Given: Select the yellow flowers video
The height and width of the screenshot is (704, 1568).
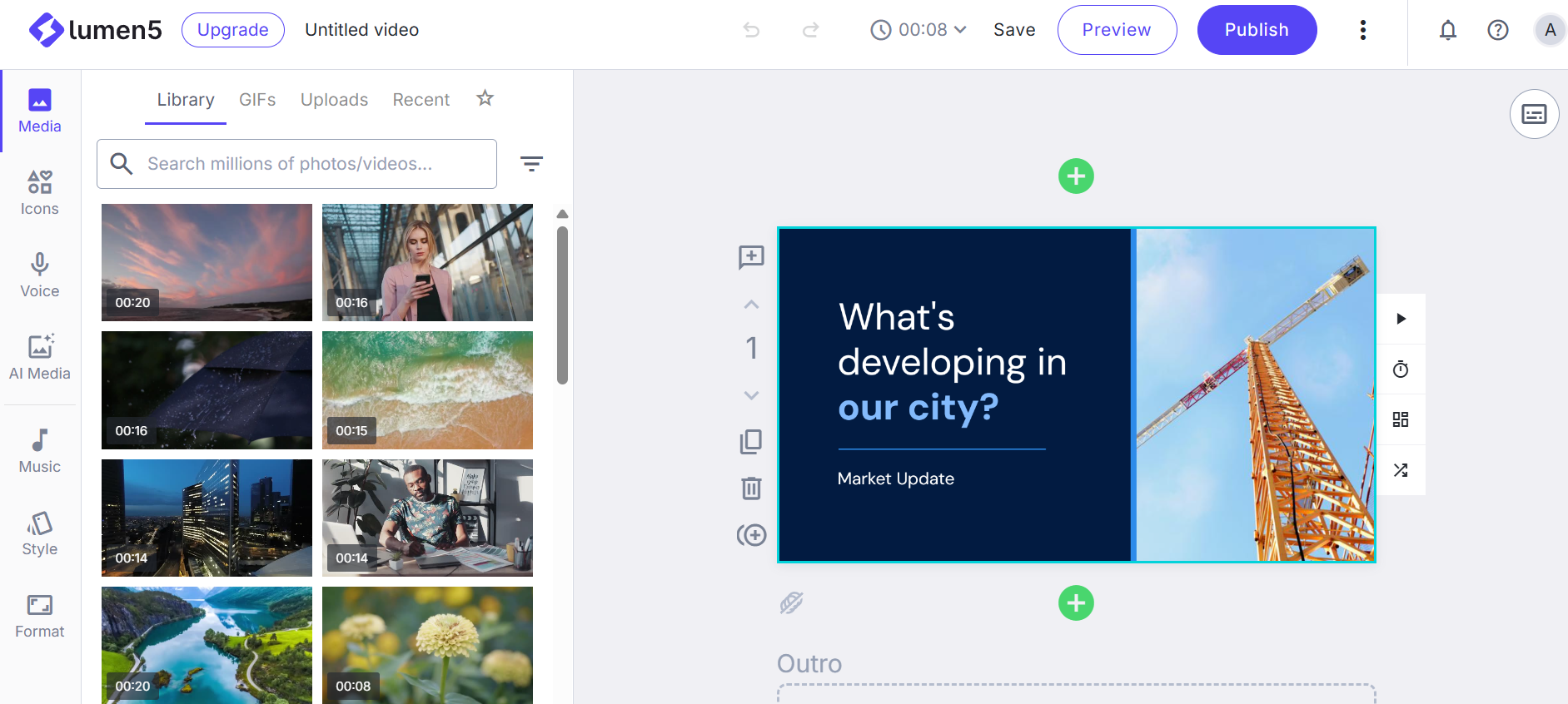Looking at the screenshot, I should coord(427,645).
